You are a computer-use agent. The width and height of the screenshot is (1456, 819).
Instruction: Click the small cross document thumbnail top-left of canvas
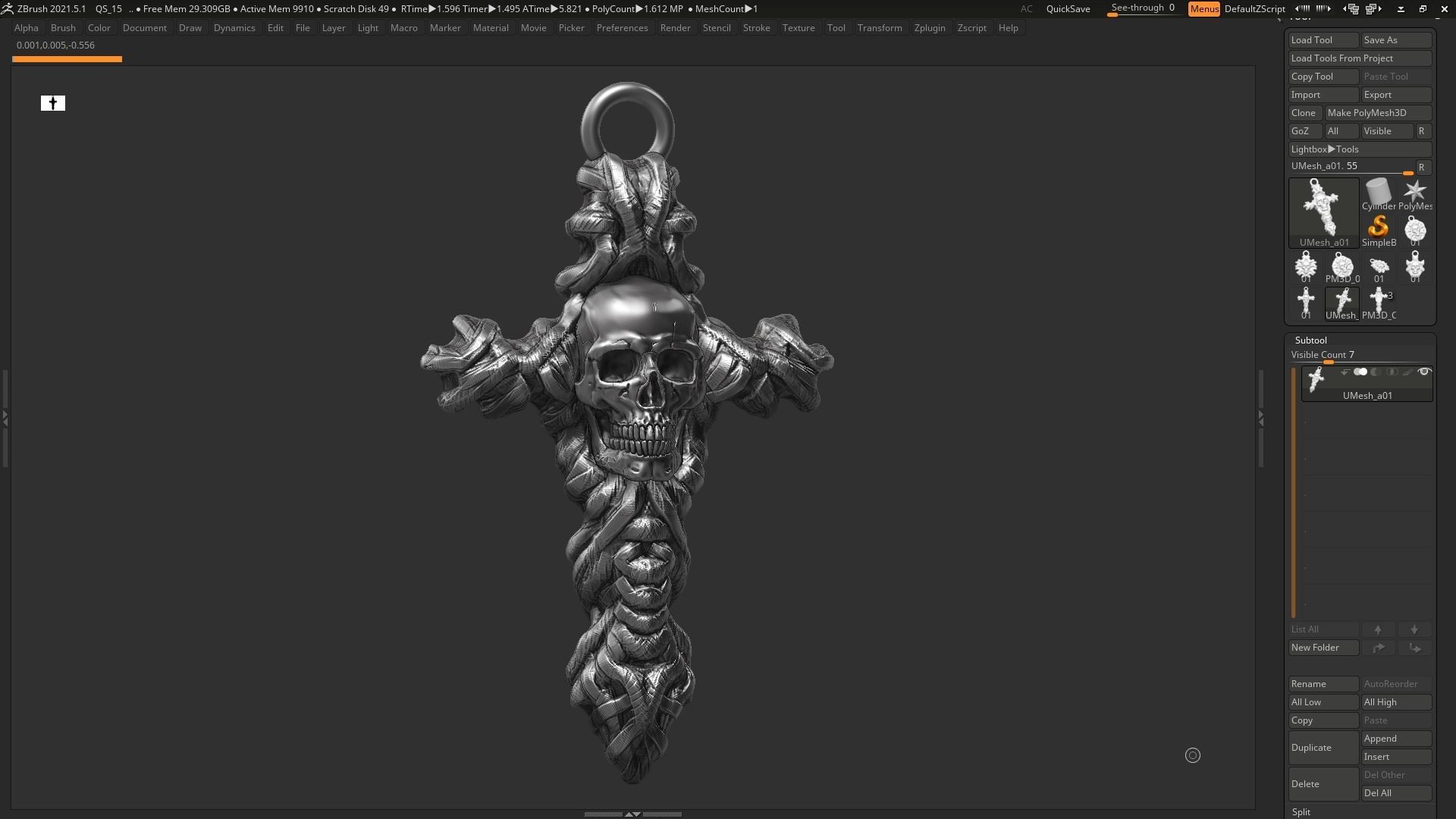pos(53,103)
